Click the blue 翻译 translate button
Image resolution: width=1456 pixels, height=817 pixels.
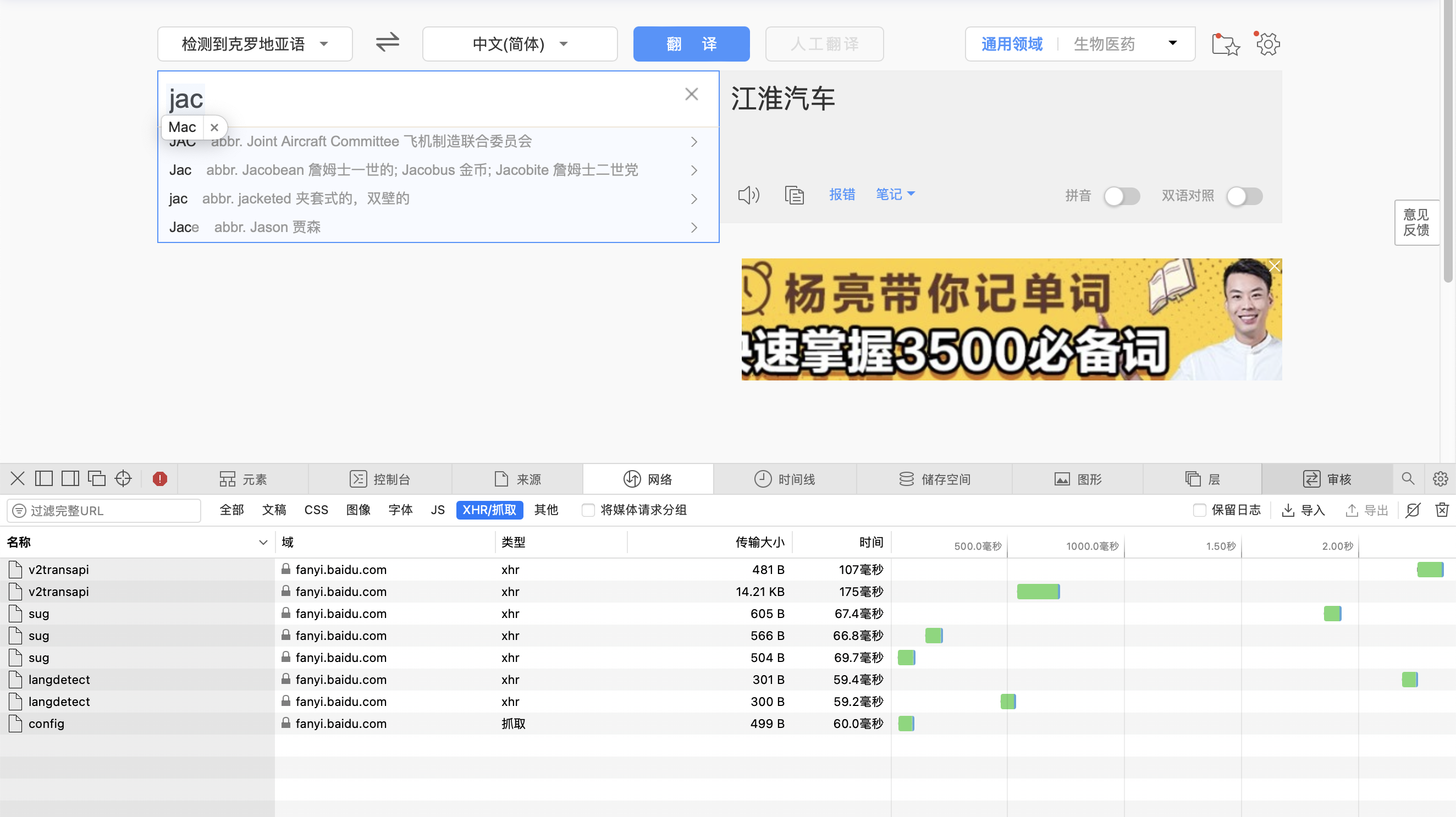(x=691, y=43)
